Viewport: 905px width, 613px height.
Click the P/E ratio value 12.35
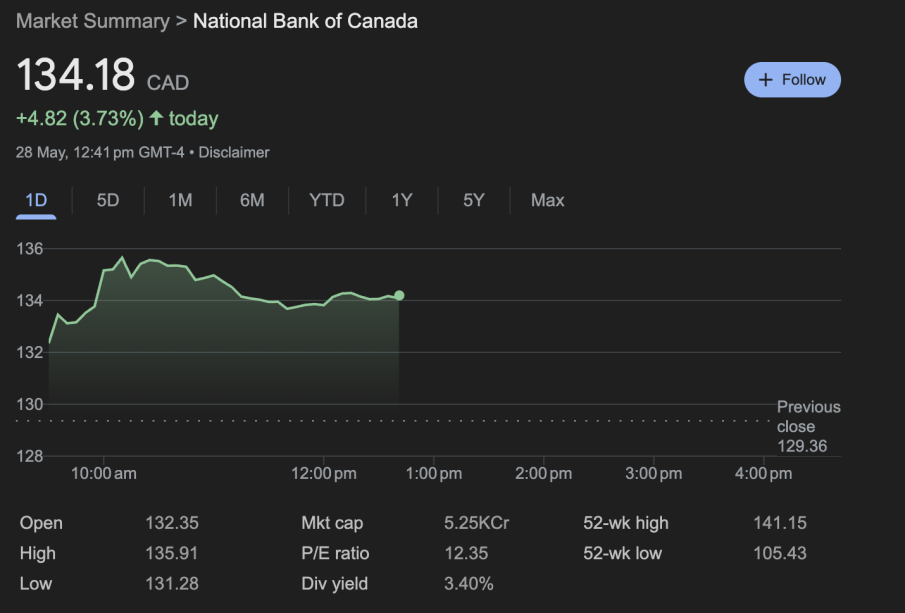(x=466, y=554)
